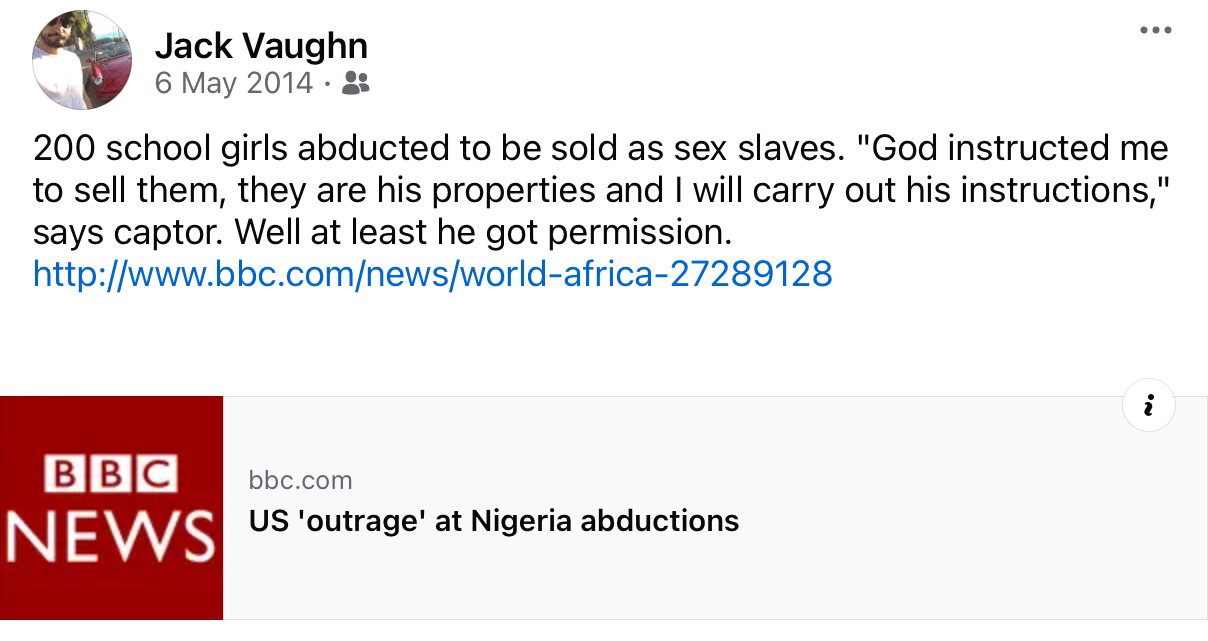The height and width of the screenshot is (641, 1208).
Task: Open the three-dot post options menu
Action: (x=1155, y=30)
